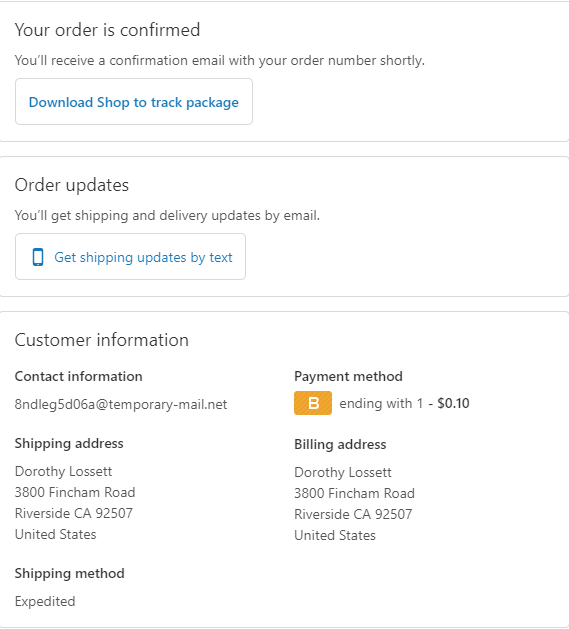The width and height of the screenshot is (569, 629).
Task: Click the orange B payment card icon
Action: click(x=313, y=403)
